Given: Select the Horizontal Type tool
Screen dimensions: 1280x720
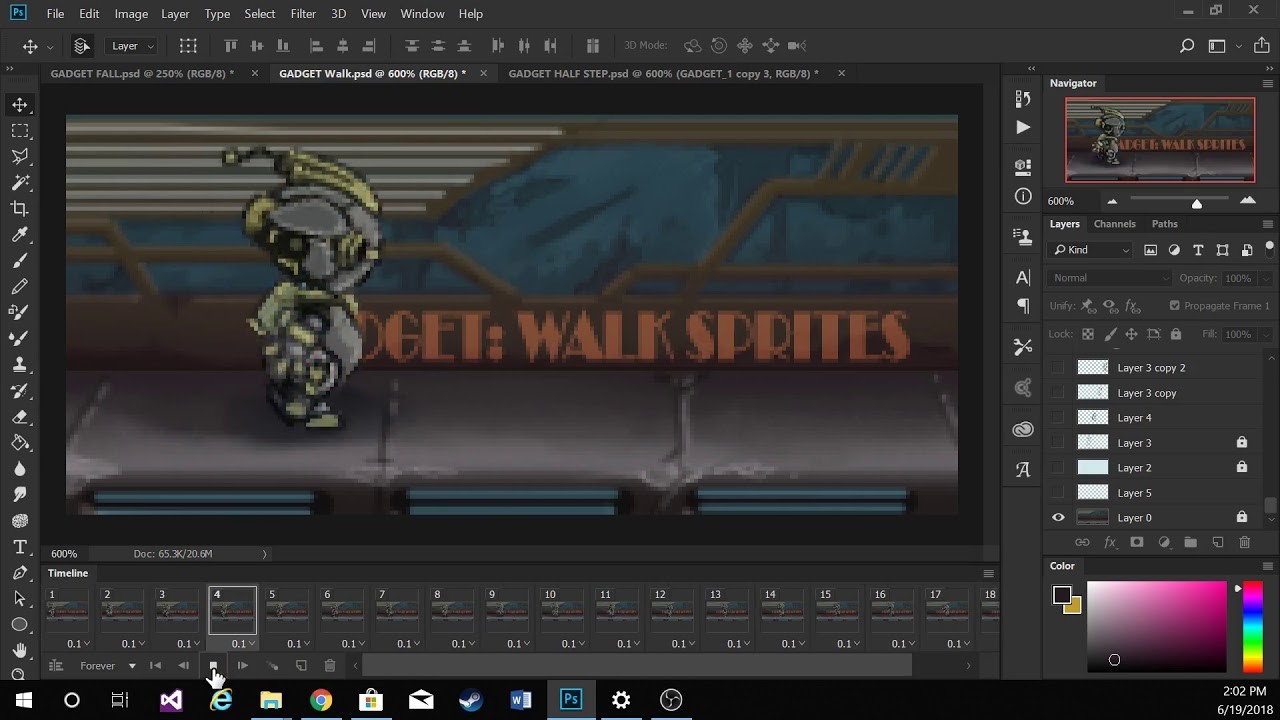Looking at the screenshot, I should coord(19,547).
